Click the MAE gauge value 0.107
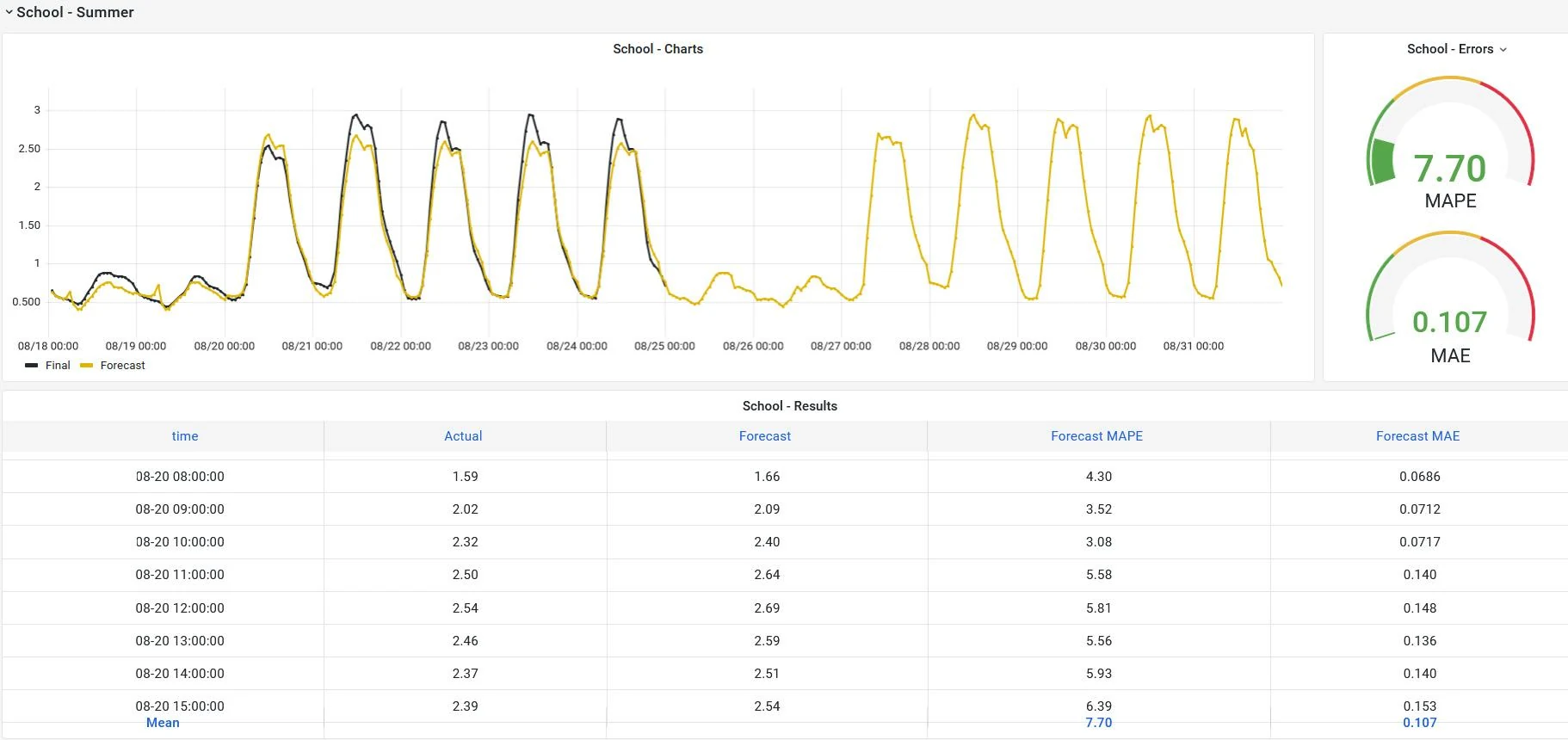Viewport: 1568px width, 740px height. coord(1450,322)
